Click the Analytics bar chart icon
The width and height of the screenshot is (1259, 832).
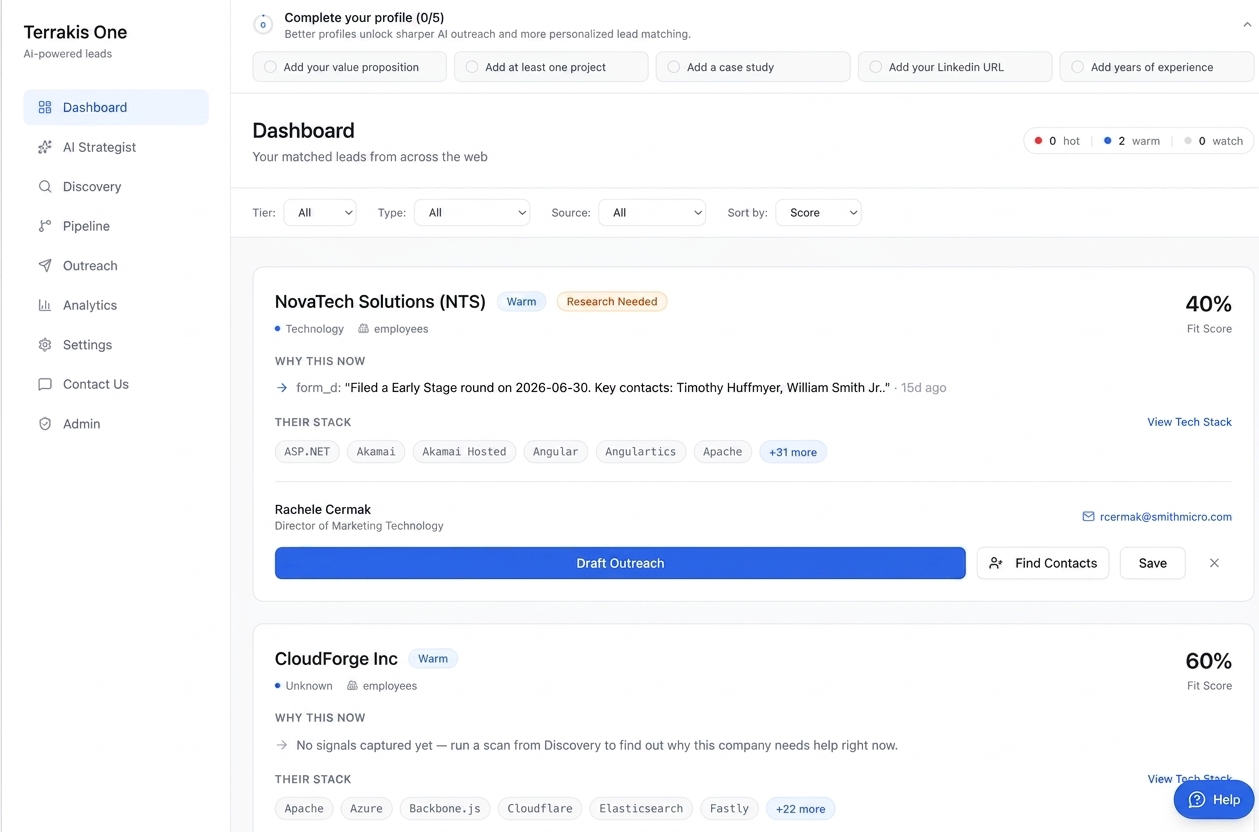tap(45, 305)
